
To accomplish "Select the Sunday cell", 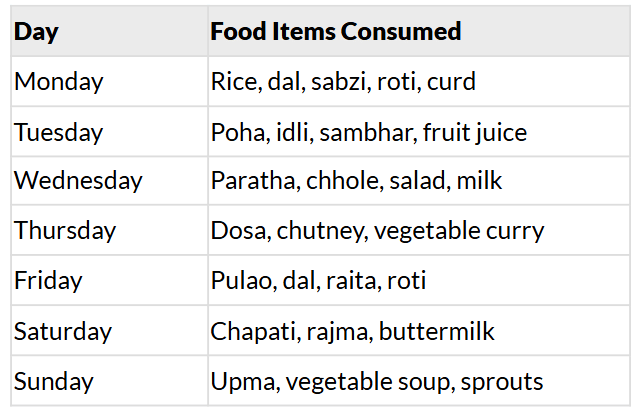I will click(x=53, y=381).
